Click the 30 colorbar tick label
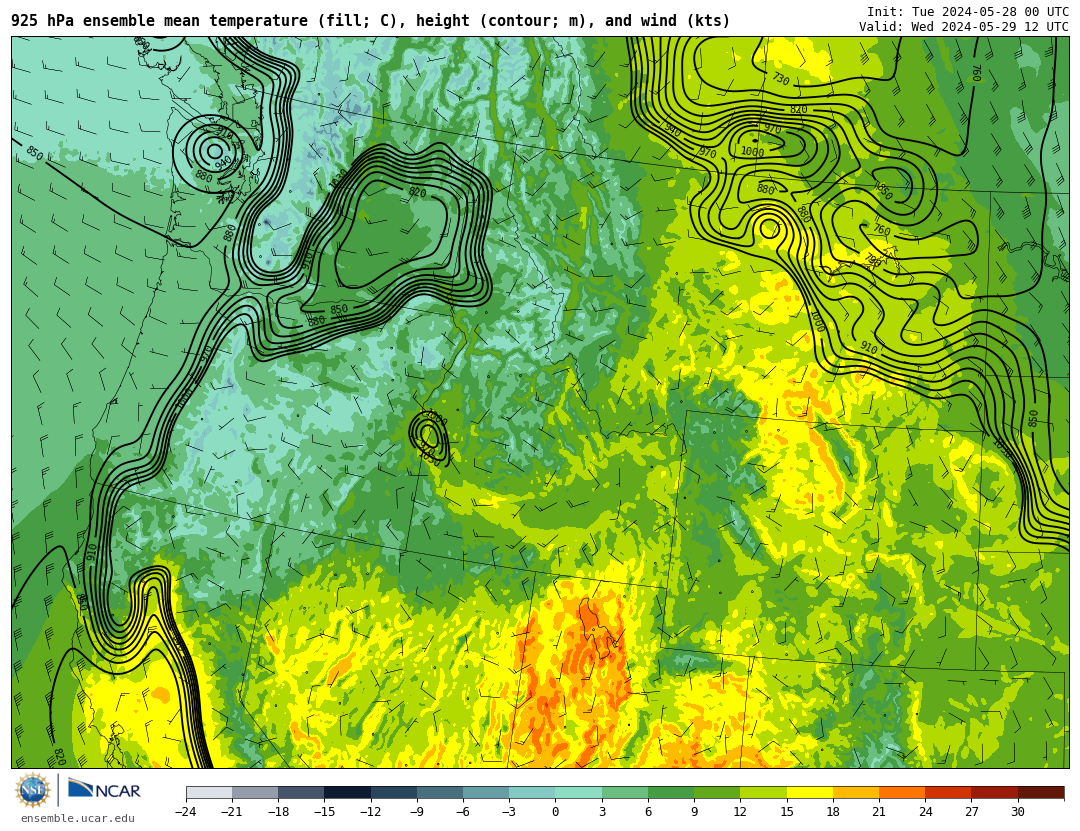This screenshot has height=831, width=1080. [x=1017, y=812]
